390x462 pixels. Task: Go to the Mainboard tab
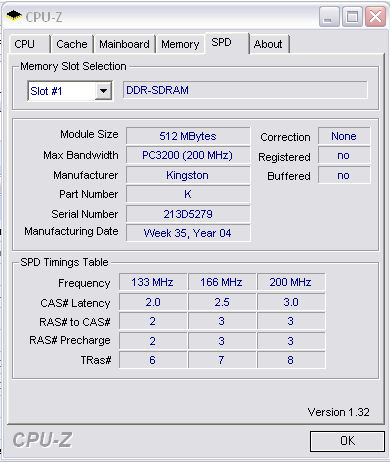pyautogui.click(x=124, y=44)
